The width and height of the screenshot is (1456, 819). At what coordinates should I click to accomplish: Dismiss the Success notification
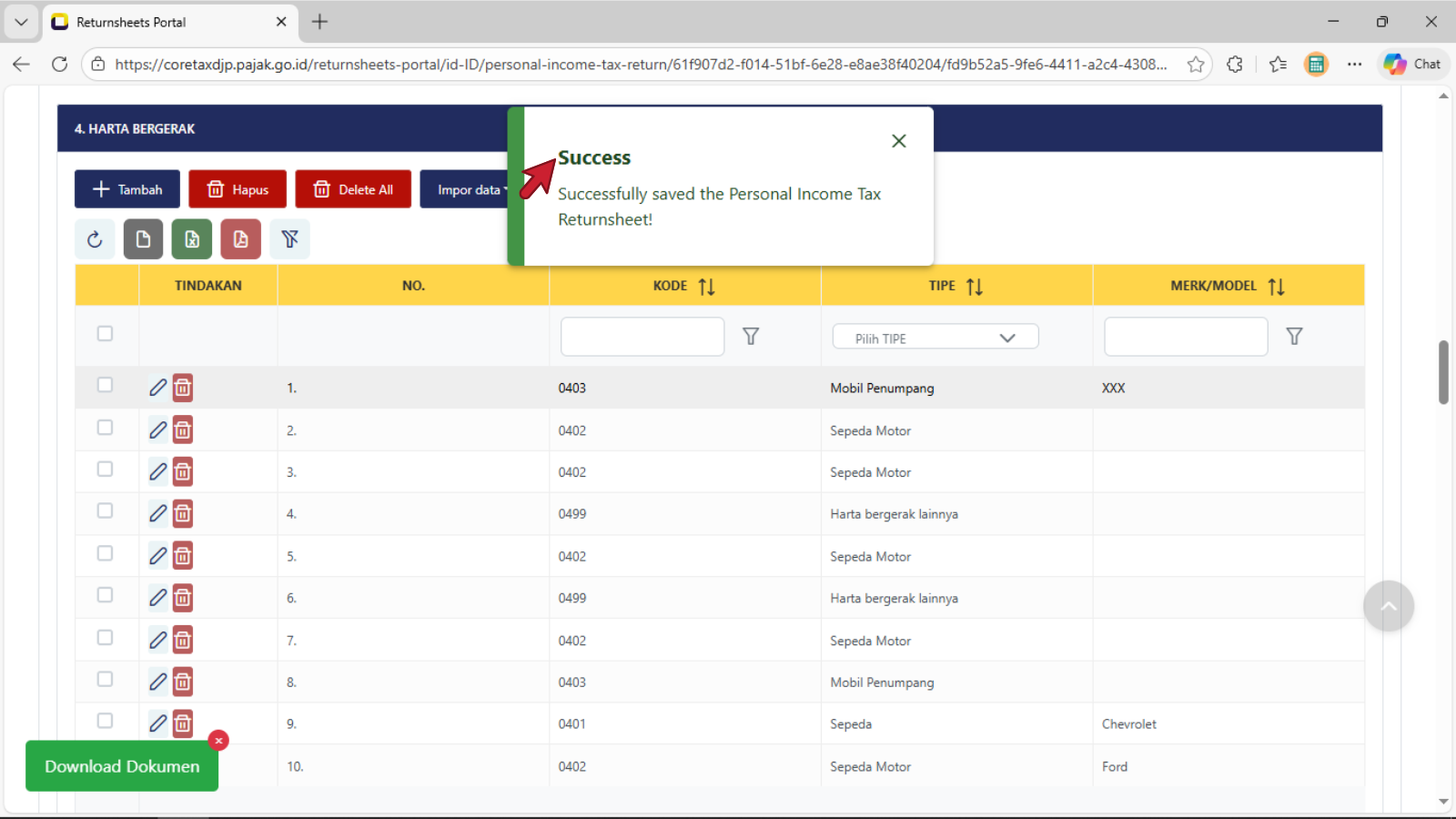click(x=898, y=141)
